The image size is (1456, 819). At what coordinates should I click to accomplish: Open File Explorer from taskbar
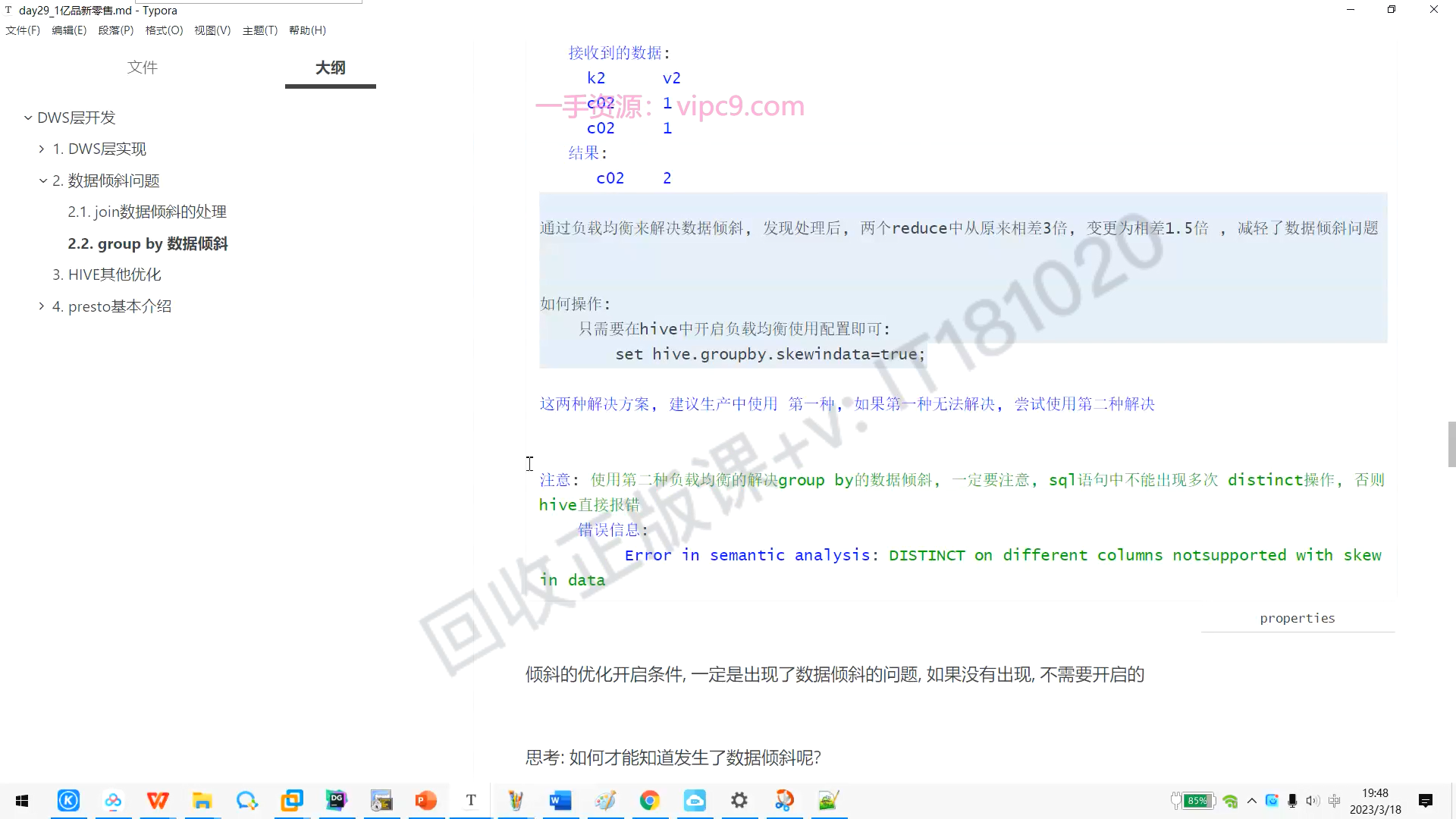coord(202,801)
